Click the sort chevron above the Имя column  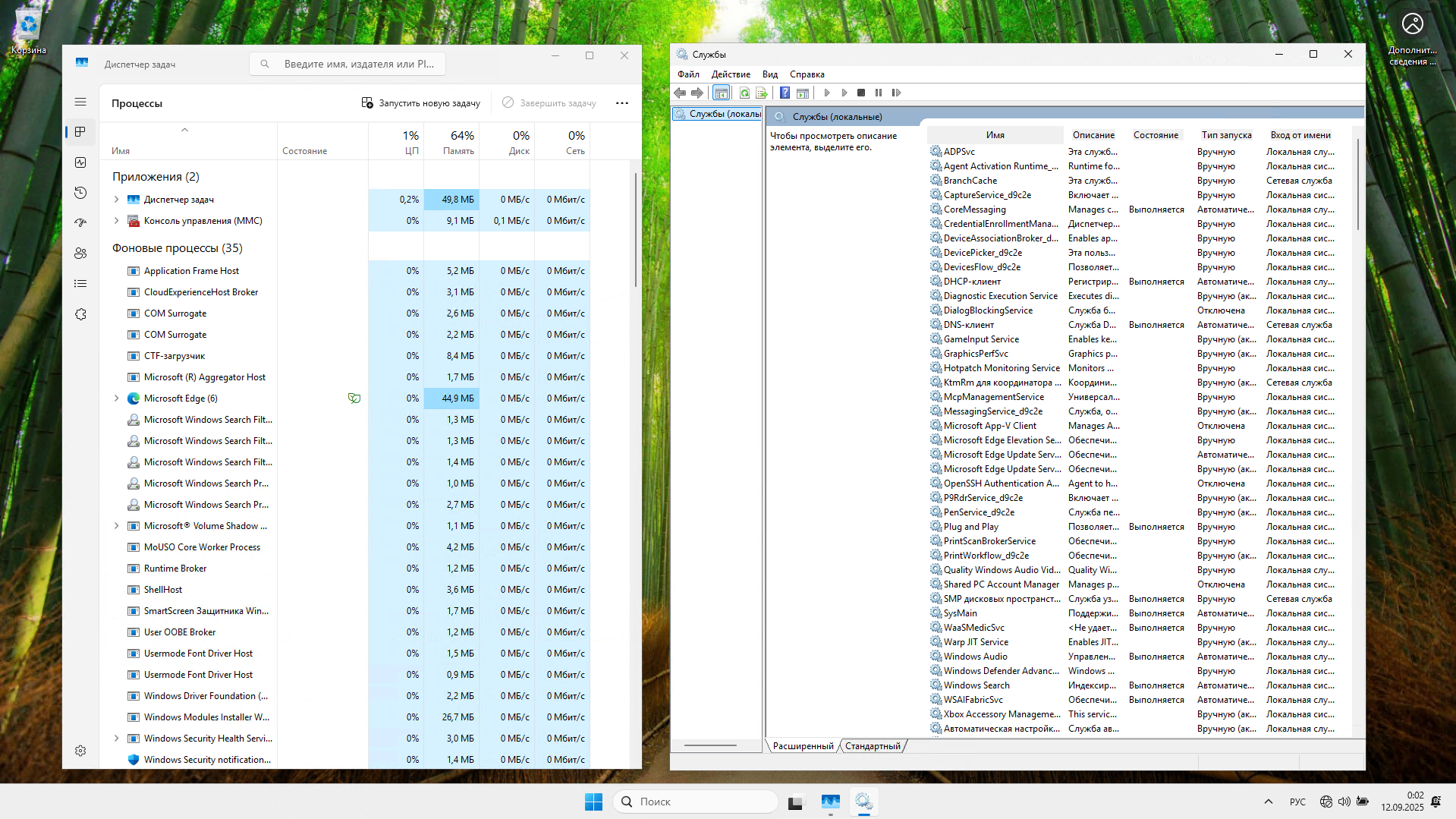click(184, 130)
